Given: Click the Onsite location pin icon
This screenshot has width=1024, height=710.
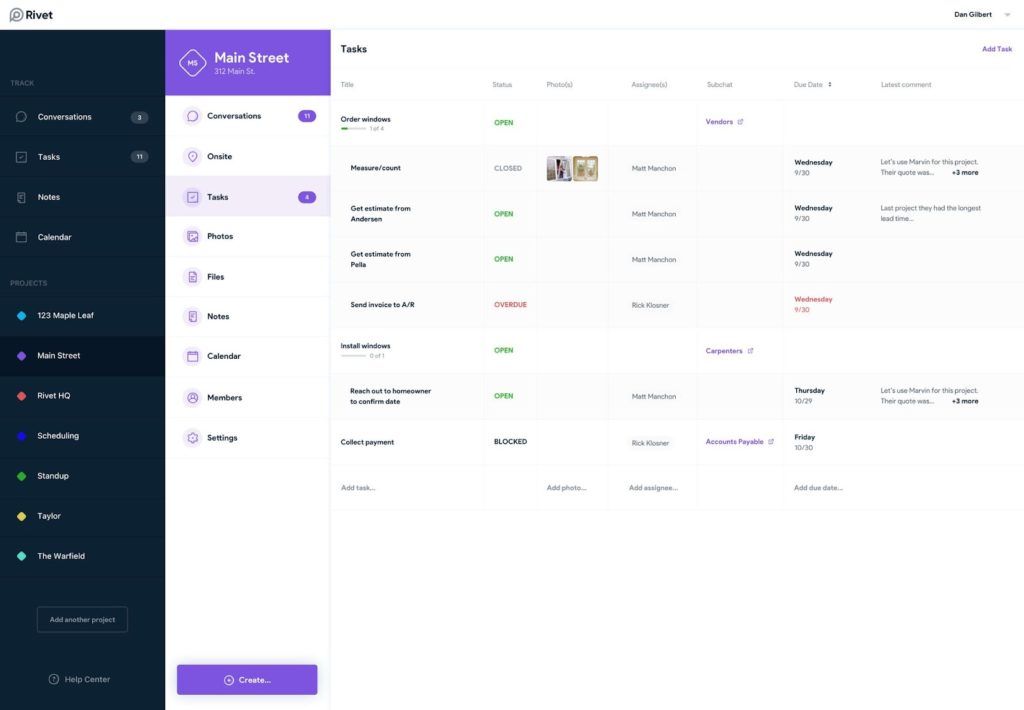Looking at the screenshot, I should click(x=193, y=157).
